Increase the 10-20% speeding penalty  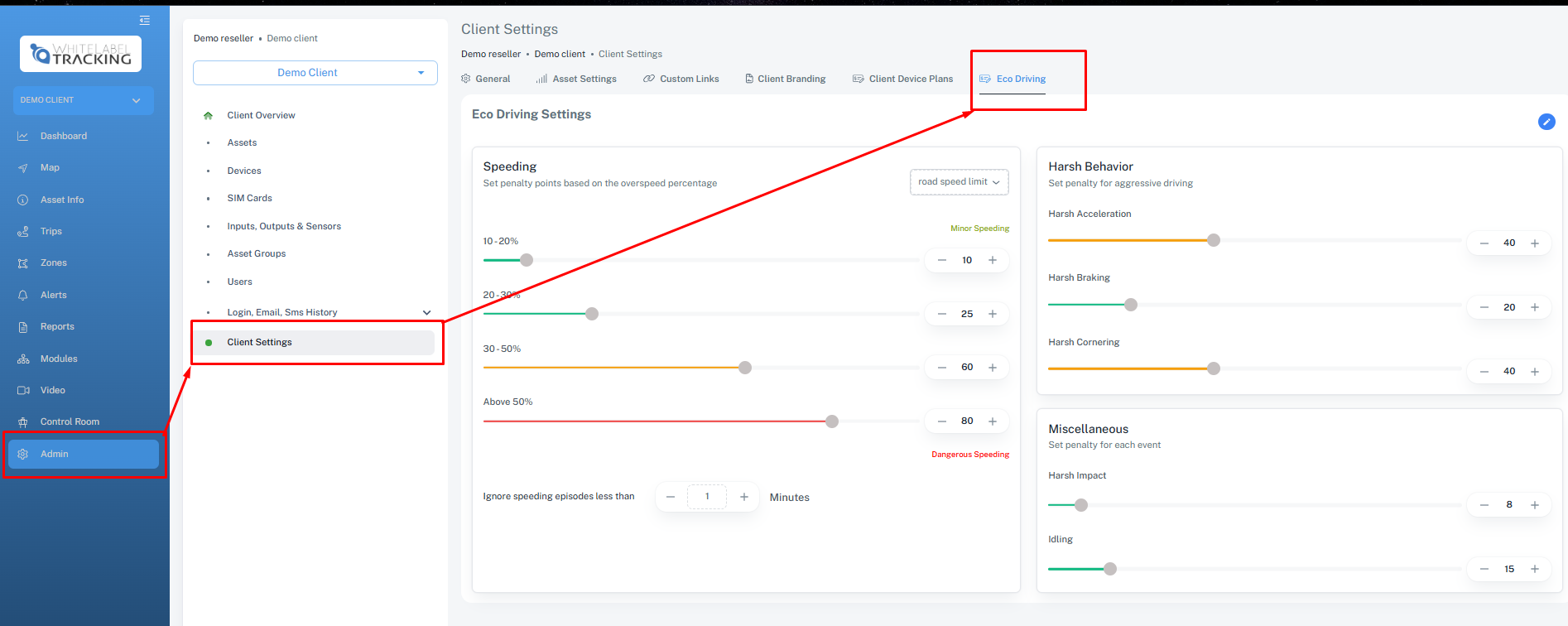[992, 260]
